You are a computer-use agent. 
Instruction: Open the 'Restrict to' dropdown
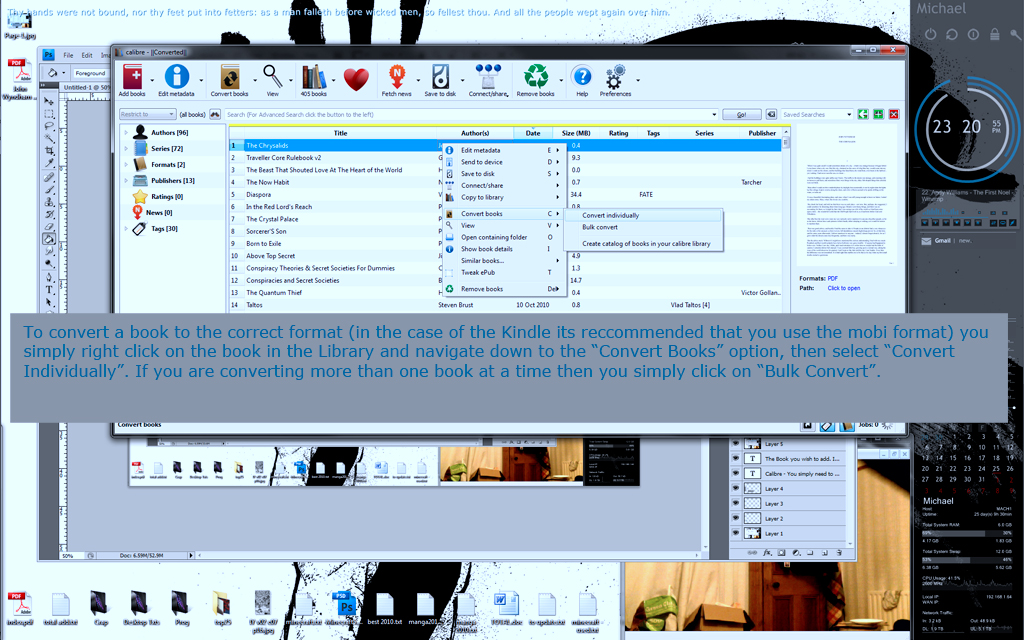148,114
